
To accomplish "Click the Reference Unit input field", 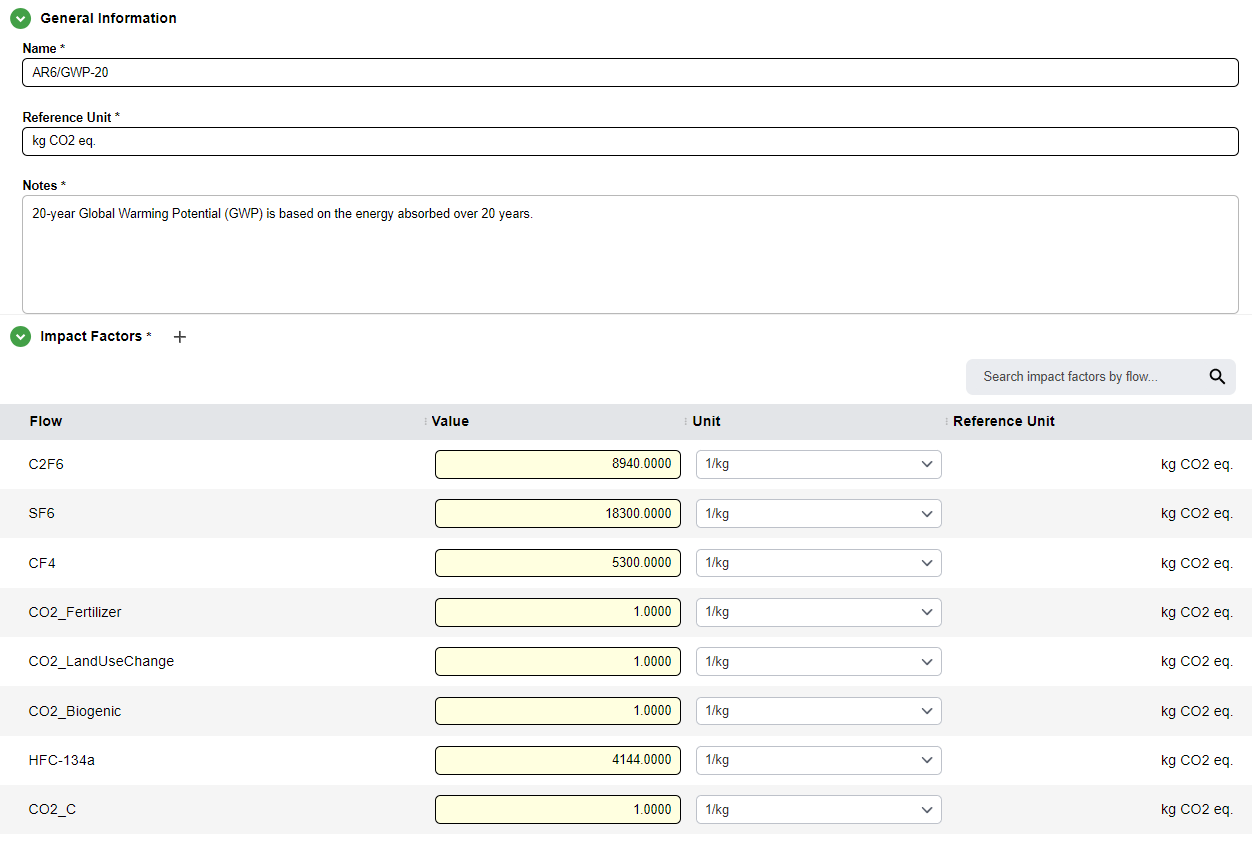I will 630,141.
